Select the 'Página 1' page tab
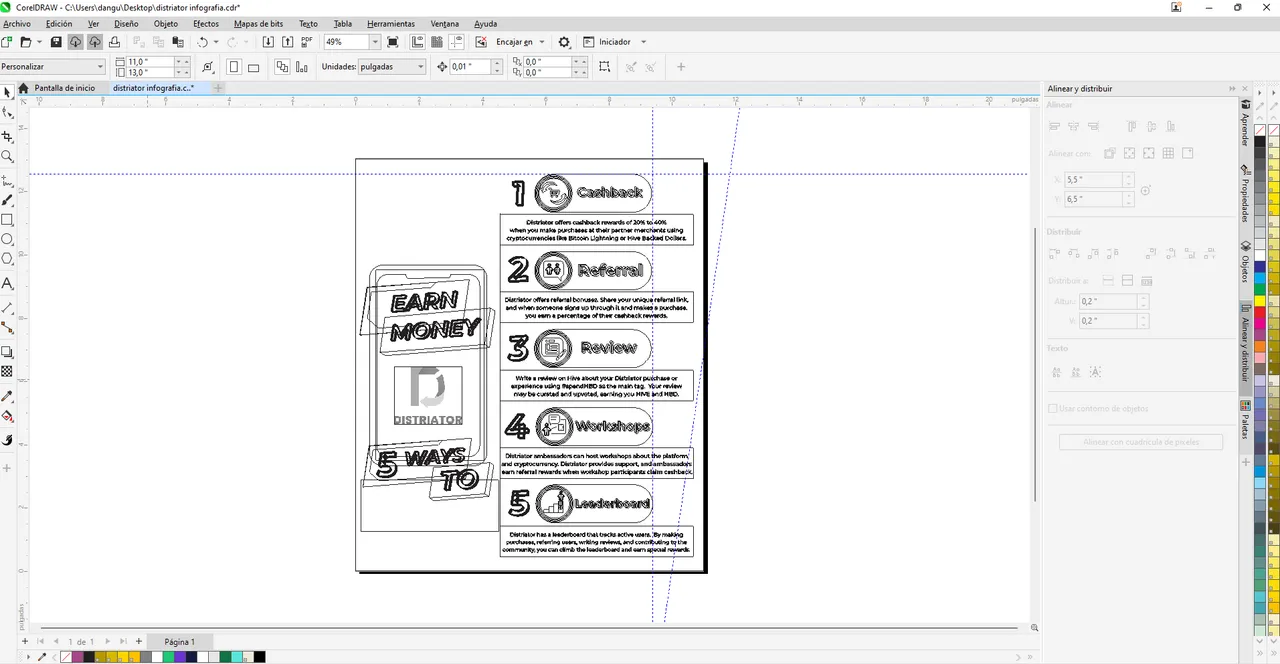This screenshot has height=664, width=1280. tap(180, 642)
